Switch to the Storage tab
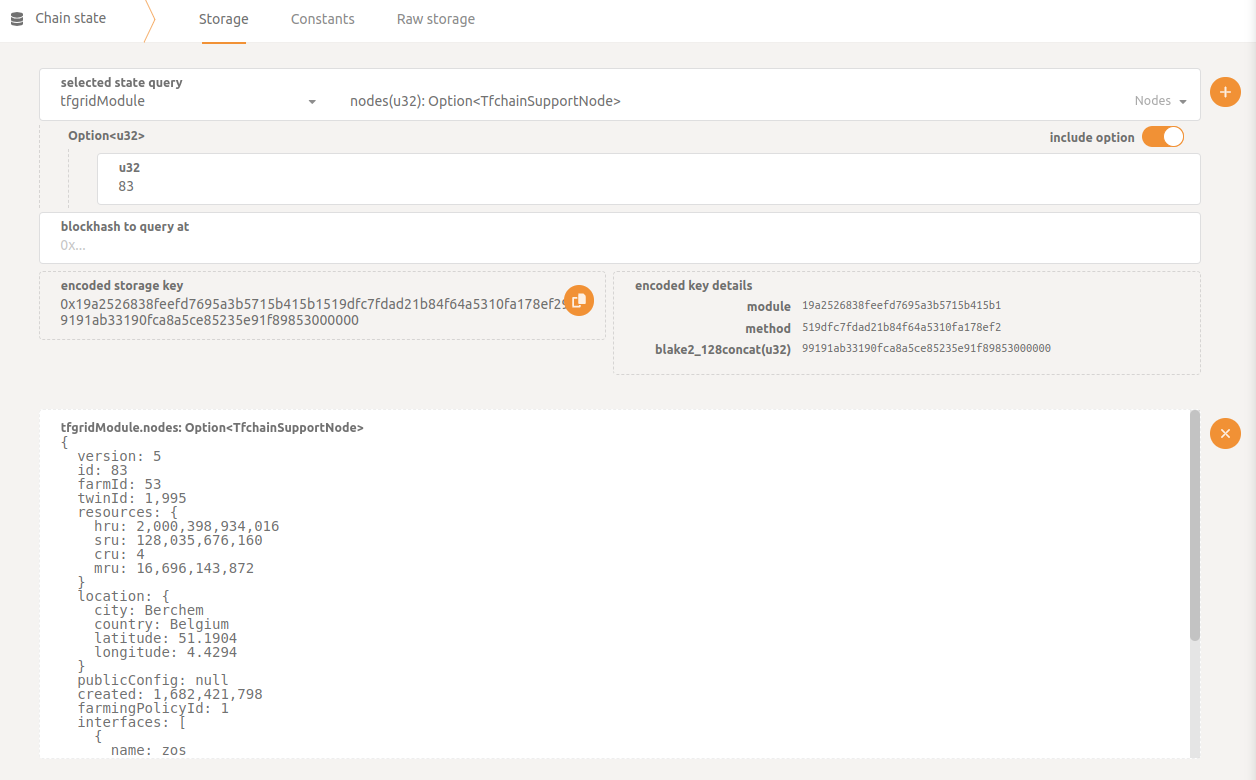 coord(223,19)
